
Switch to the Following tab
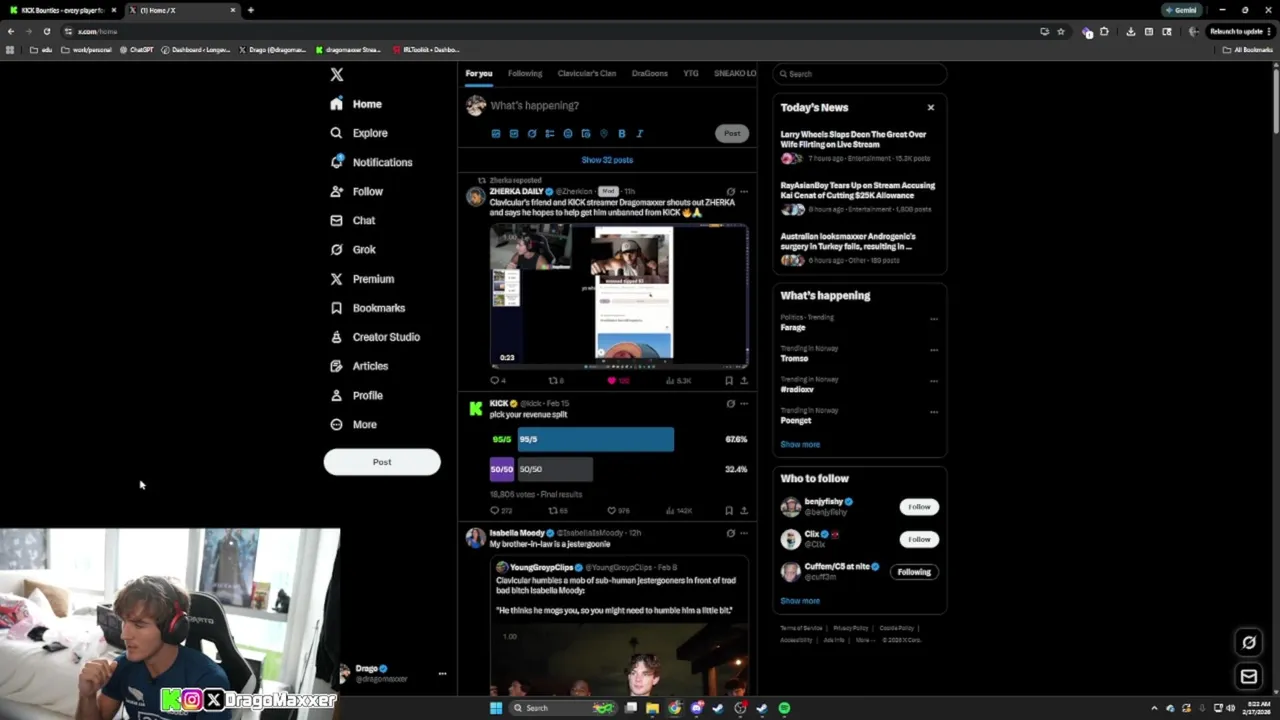coord(525,73)
